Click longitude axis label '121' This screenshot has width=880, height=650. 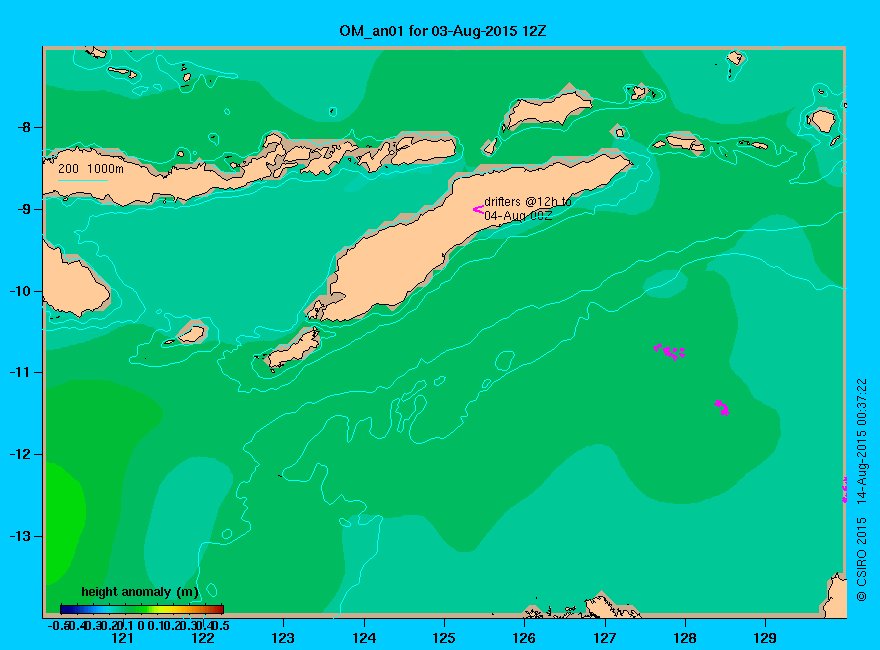pos(122,638)
